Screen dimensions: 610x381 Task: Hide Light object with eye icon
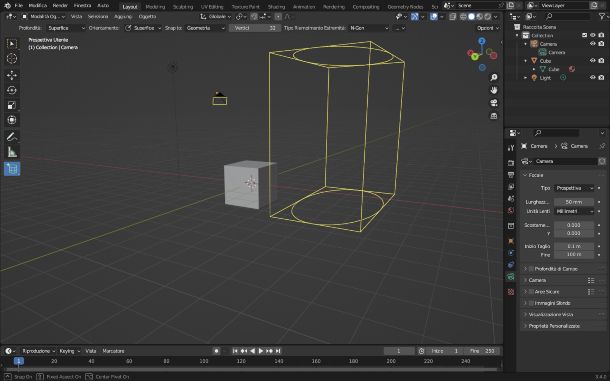[592, 78]
